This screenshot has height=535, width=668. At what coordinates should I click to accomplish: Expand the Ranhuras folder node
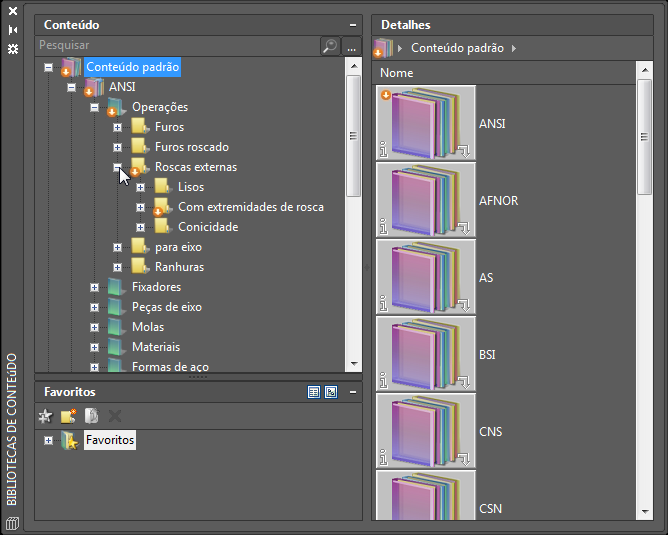click(x=118, y=268)
